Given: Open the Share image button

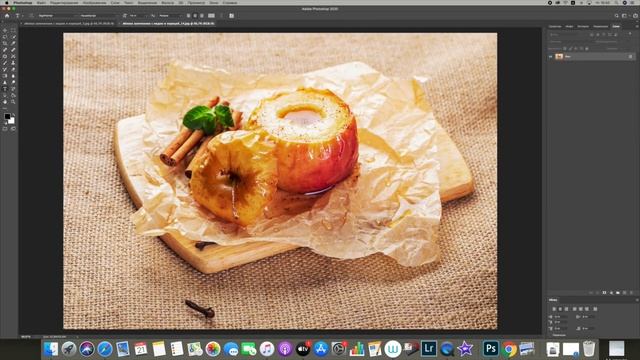Looking at the screenshot, I should 636,16.
